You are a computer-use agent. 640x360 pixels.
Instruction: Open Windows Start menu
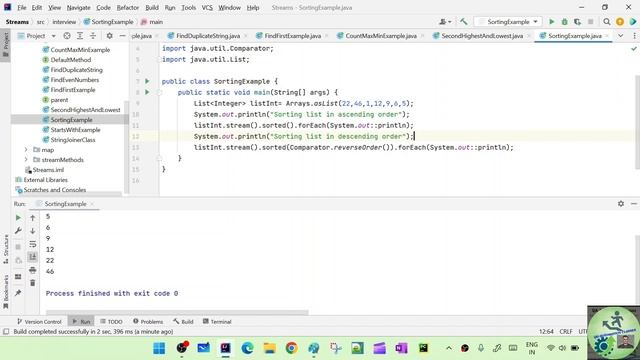tap(159, 348)
